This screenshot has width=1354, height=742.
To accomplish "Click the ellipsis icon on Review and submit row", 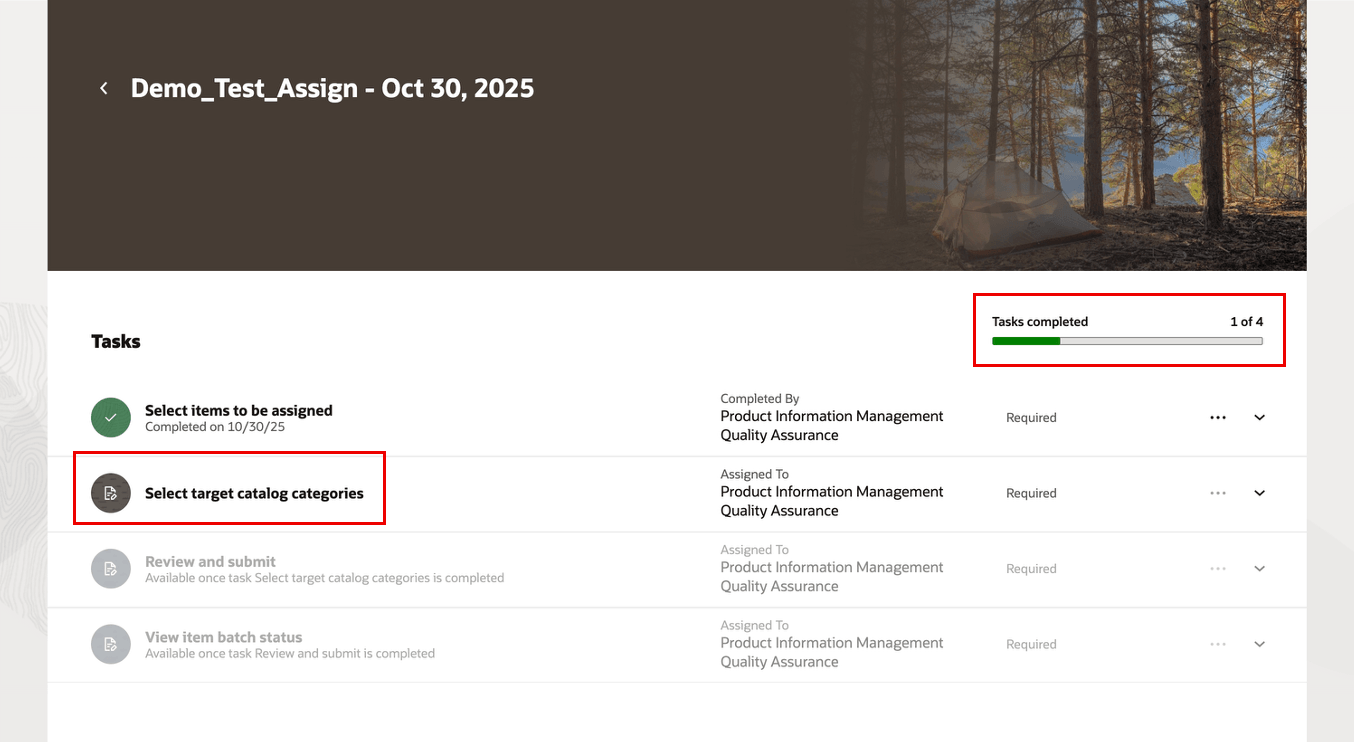I will 1218,568.
